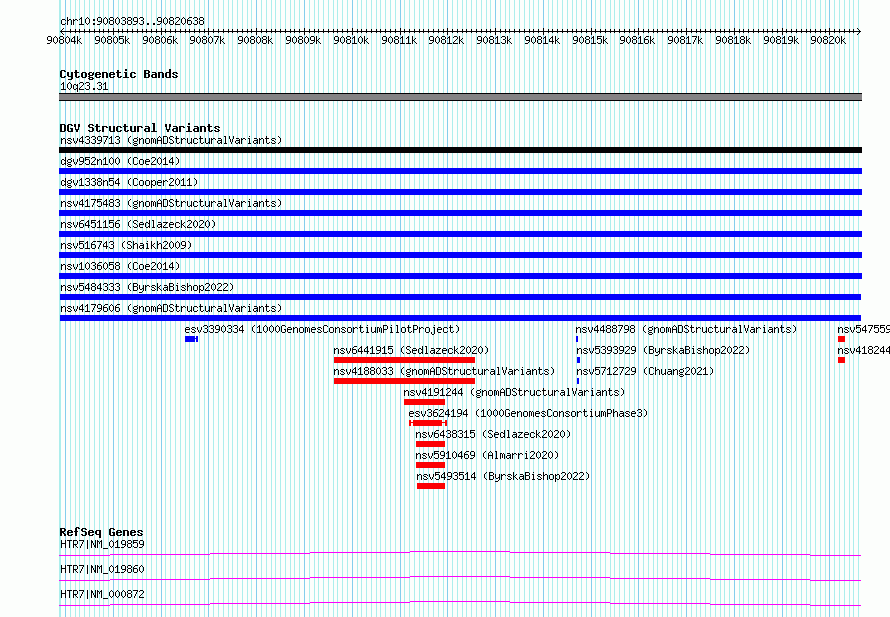The image size is (890, 617).
Task: Open variant dgv952n100 (Coe2014) label
Action: click(120, 161)
